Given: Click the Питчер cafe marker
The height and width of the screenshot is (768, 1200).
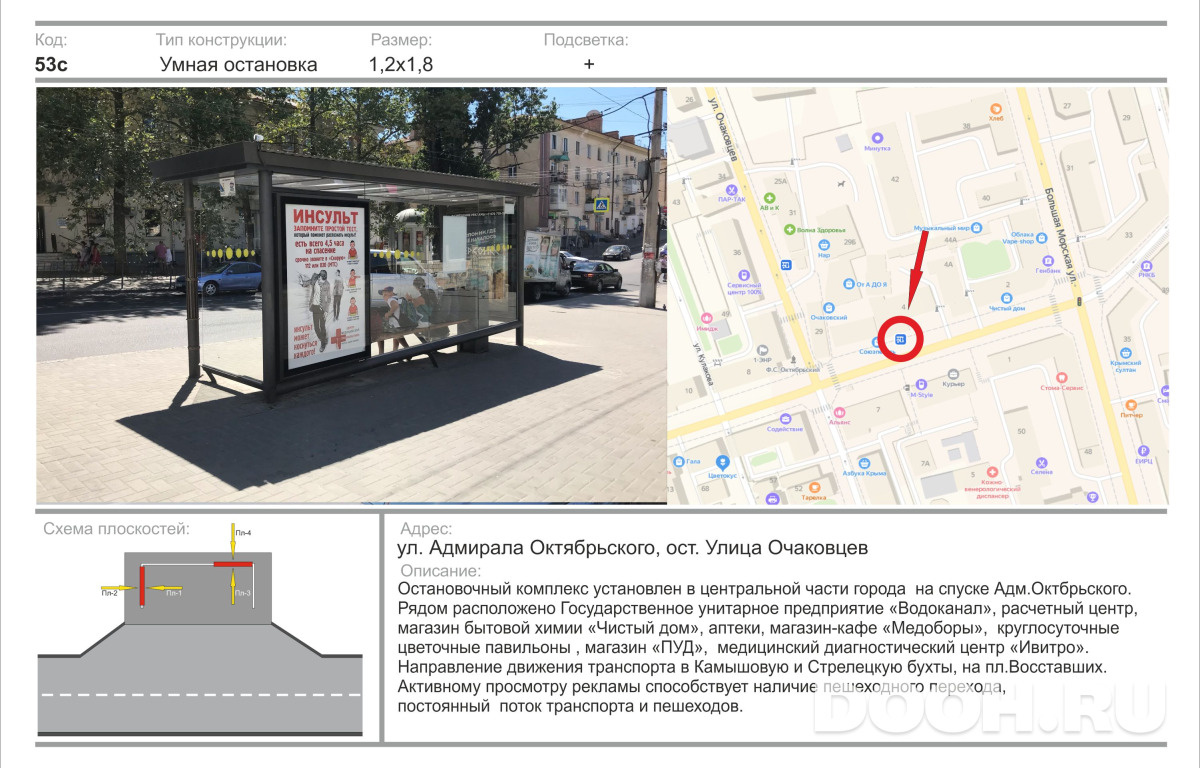Looking at the screenshot, I should (1131, 403).
